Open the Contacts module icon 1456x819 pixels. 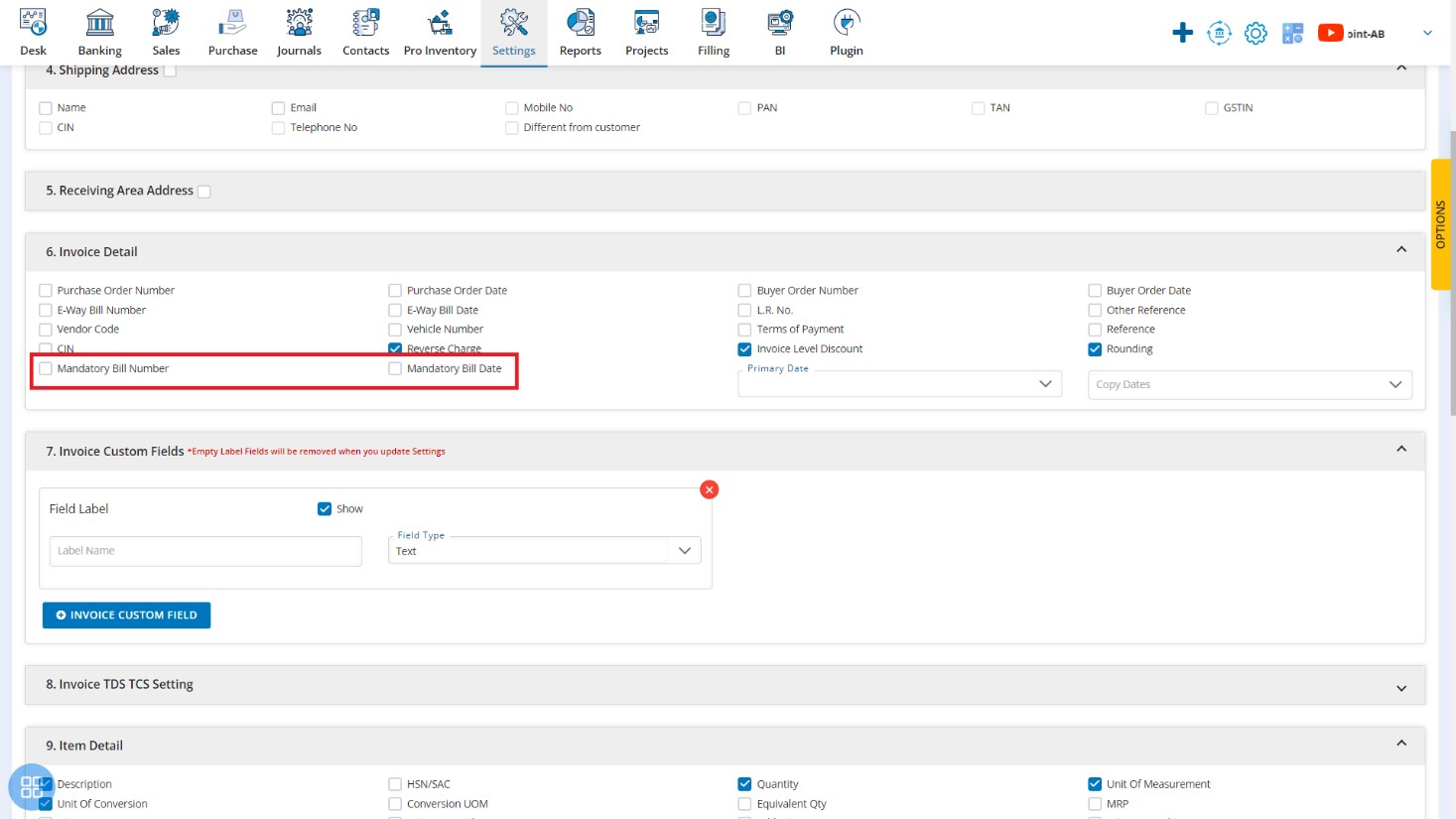[366, 22]
